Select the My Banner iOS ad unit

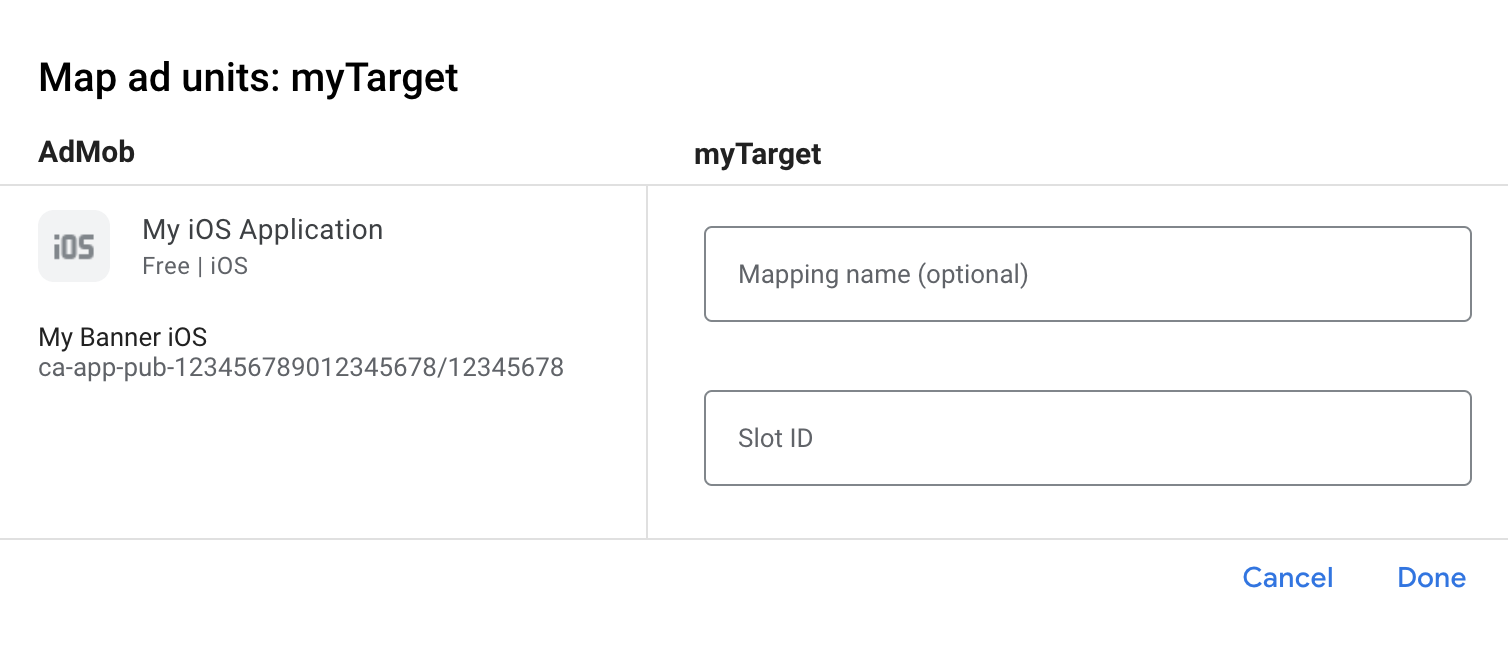(123, 337)
